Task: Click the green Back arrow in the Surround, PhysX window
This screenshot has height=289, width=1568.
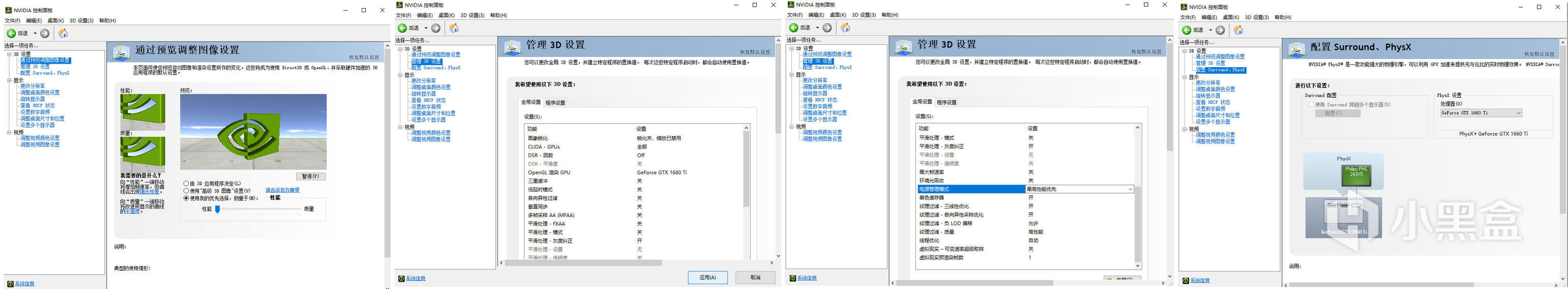Action: 1187,30
